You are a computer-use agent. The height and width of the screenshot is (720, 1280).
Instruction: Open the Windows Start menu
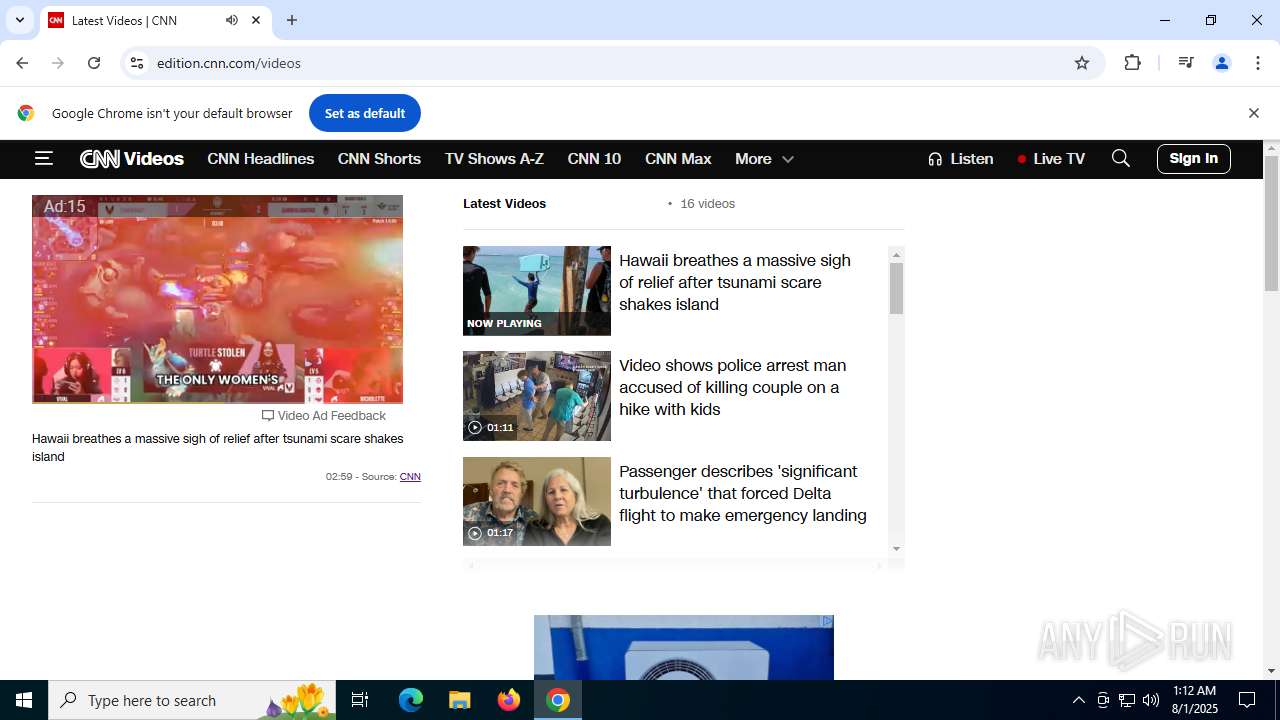[x=24, y=700]
